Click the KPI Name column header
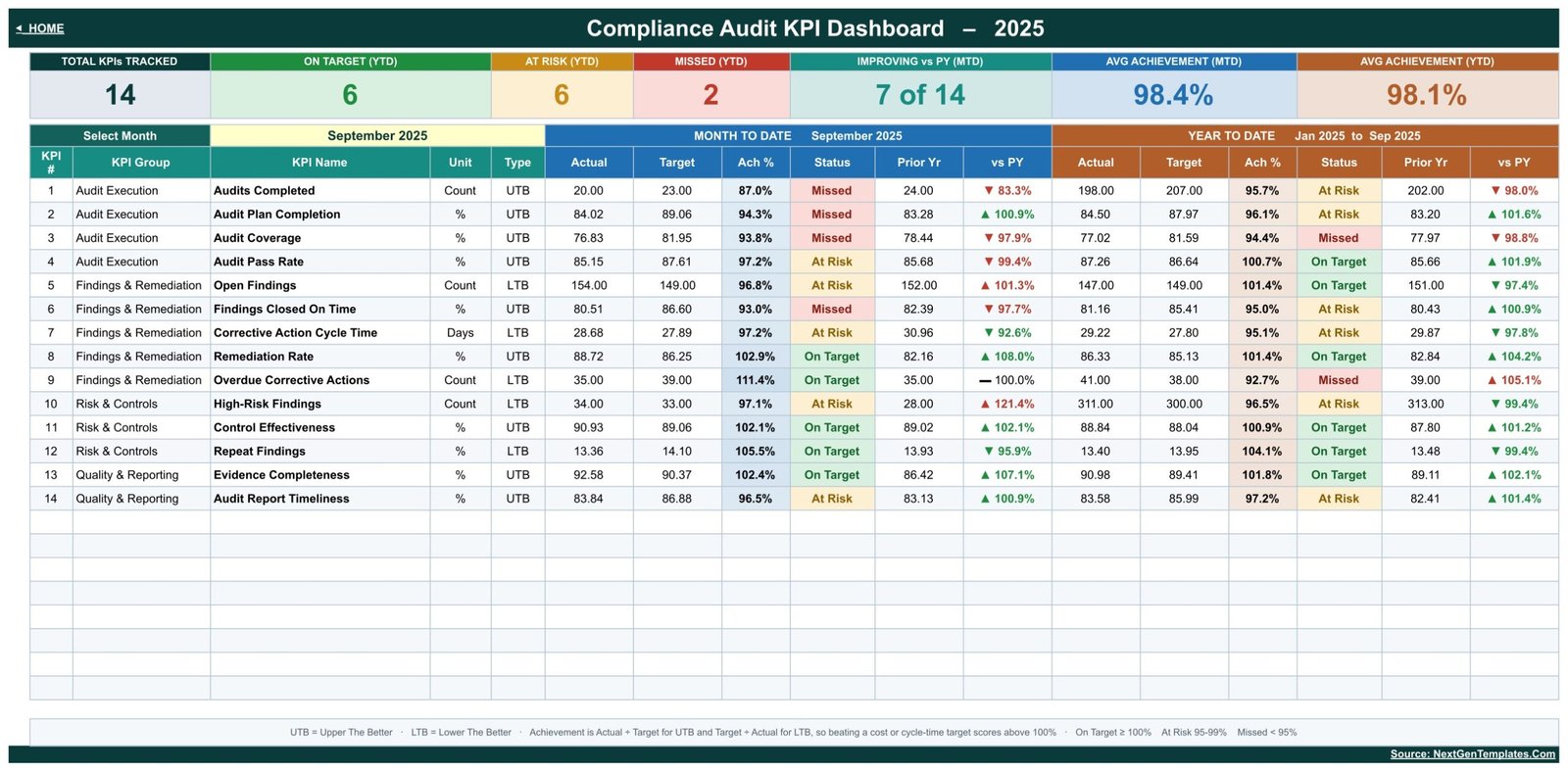1568x772 pixels. click(x=319, y=163)
